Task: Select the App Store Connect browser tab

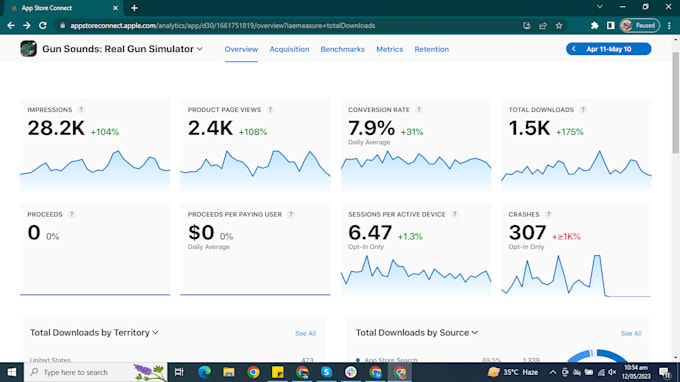Action: click(x=64, y=8)
